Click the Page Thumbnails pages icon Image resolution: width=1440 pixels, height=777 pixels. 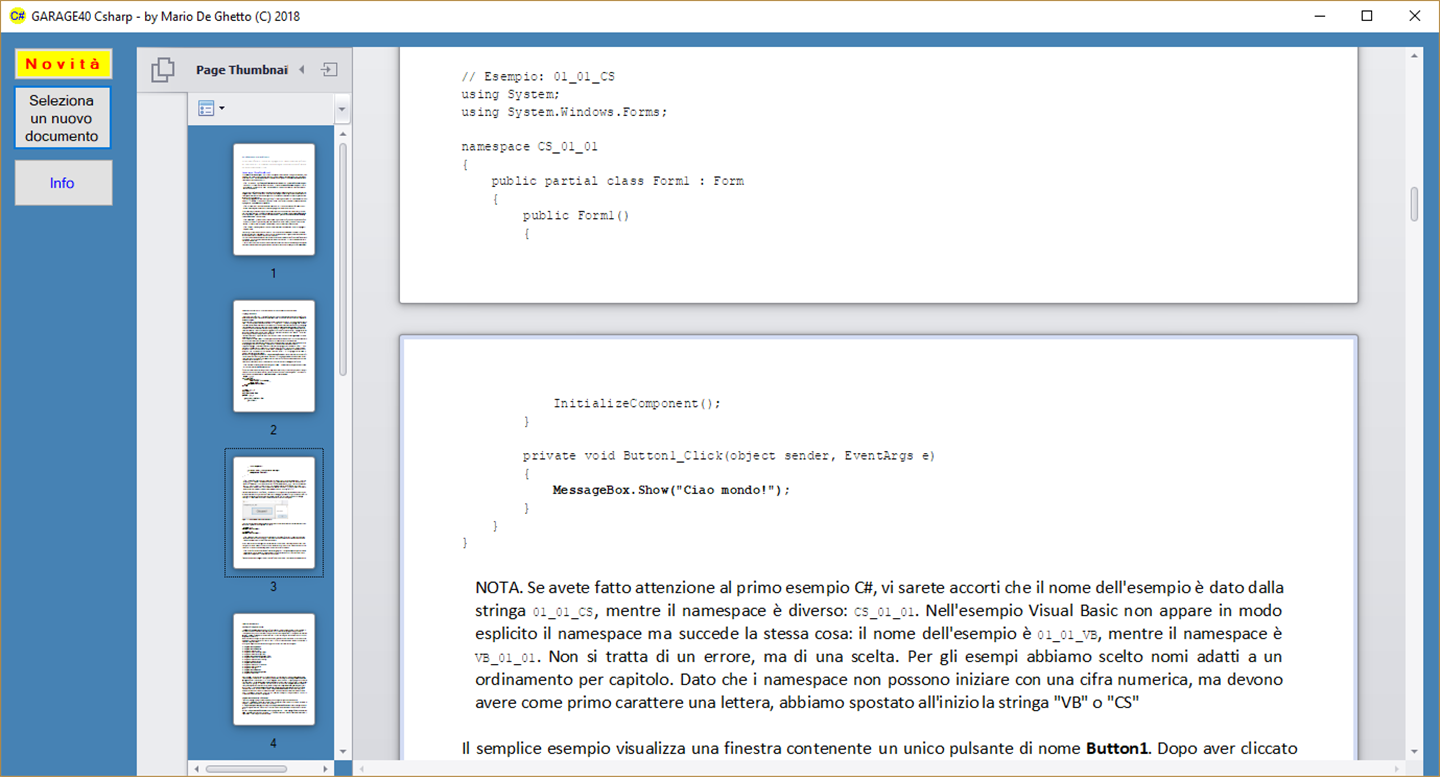click(162, 70)
